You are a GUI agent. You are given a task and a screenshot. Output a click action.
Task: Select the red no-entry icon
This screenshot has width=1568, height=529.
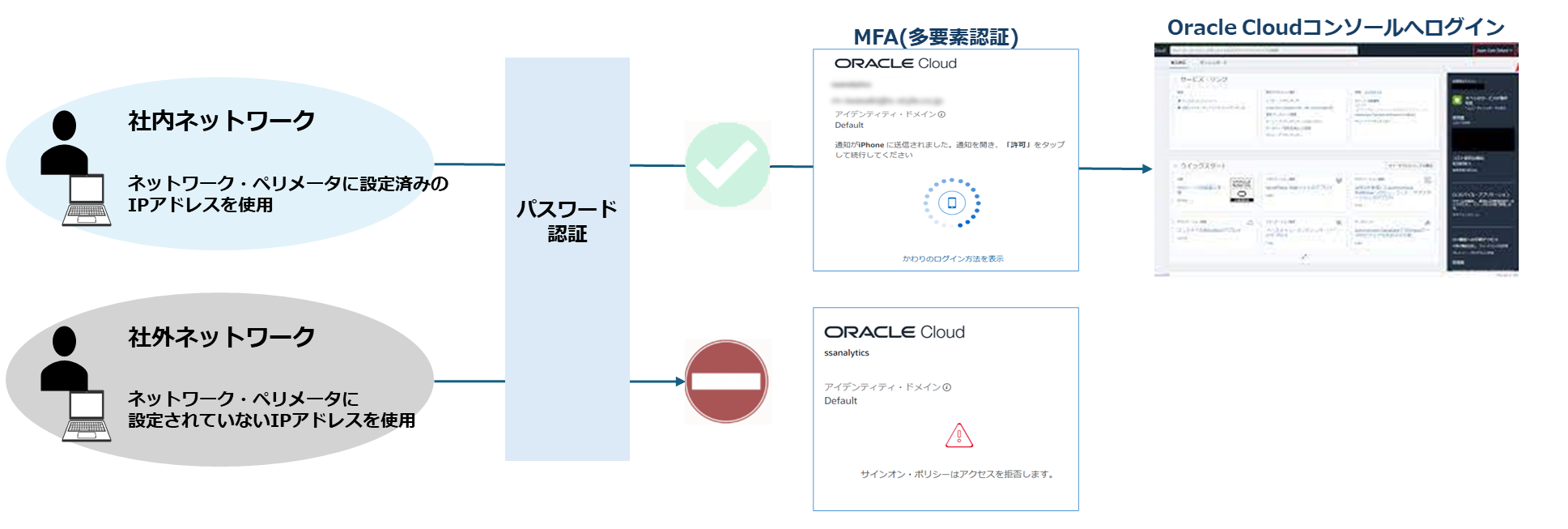727,382
